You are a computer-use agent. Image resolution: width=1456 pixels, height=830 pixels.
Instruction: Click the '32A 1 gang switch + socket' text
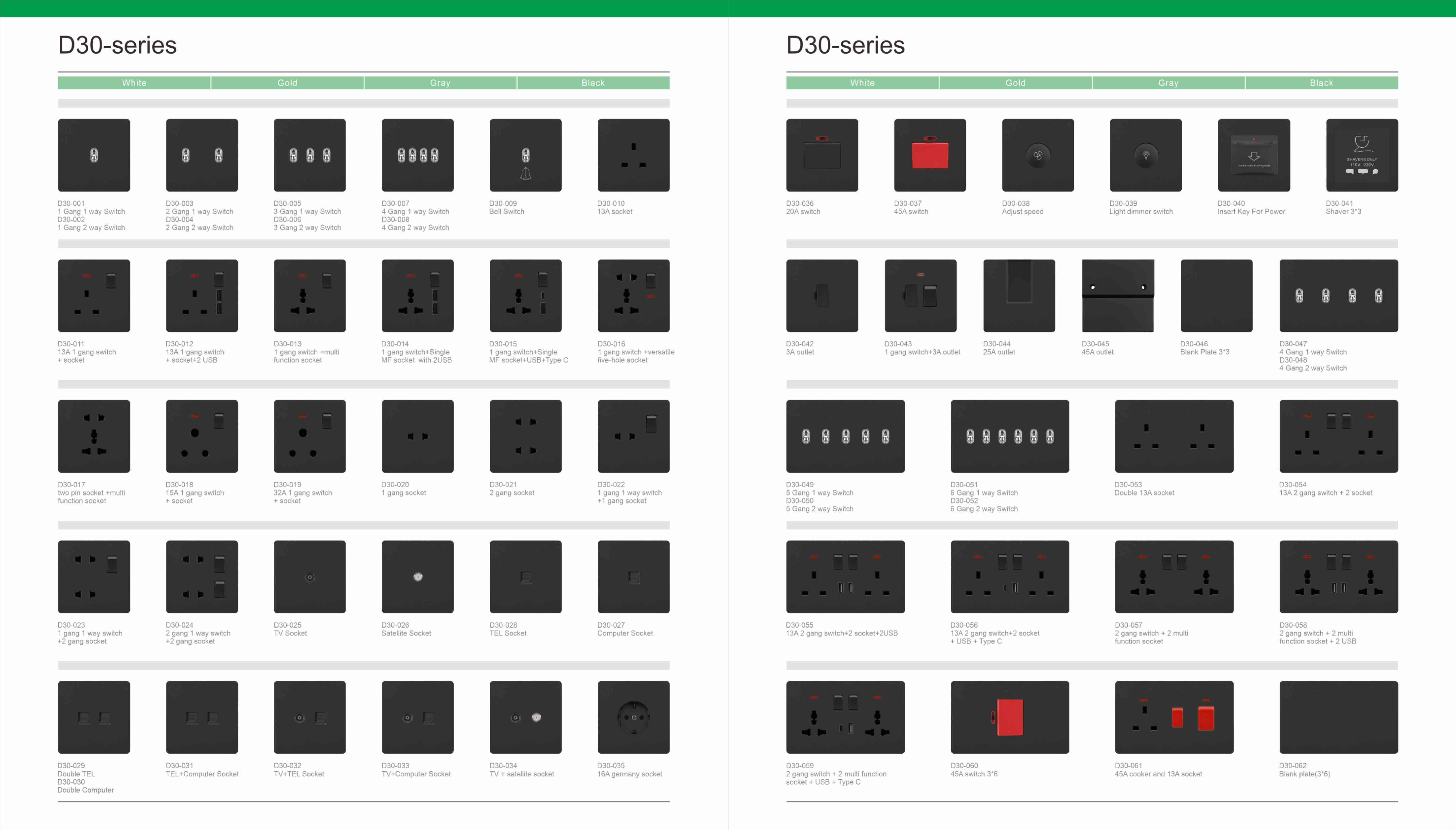pos(303,496)
